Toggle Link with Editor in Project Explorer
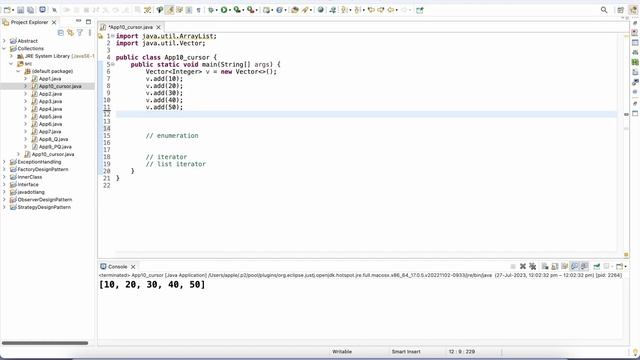The height and width of the screenshot is (360, 640). click(x=70, y=32)
